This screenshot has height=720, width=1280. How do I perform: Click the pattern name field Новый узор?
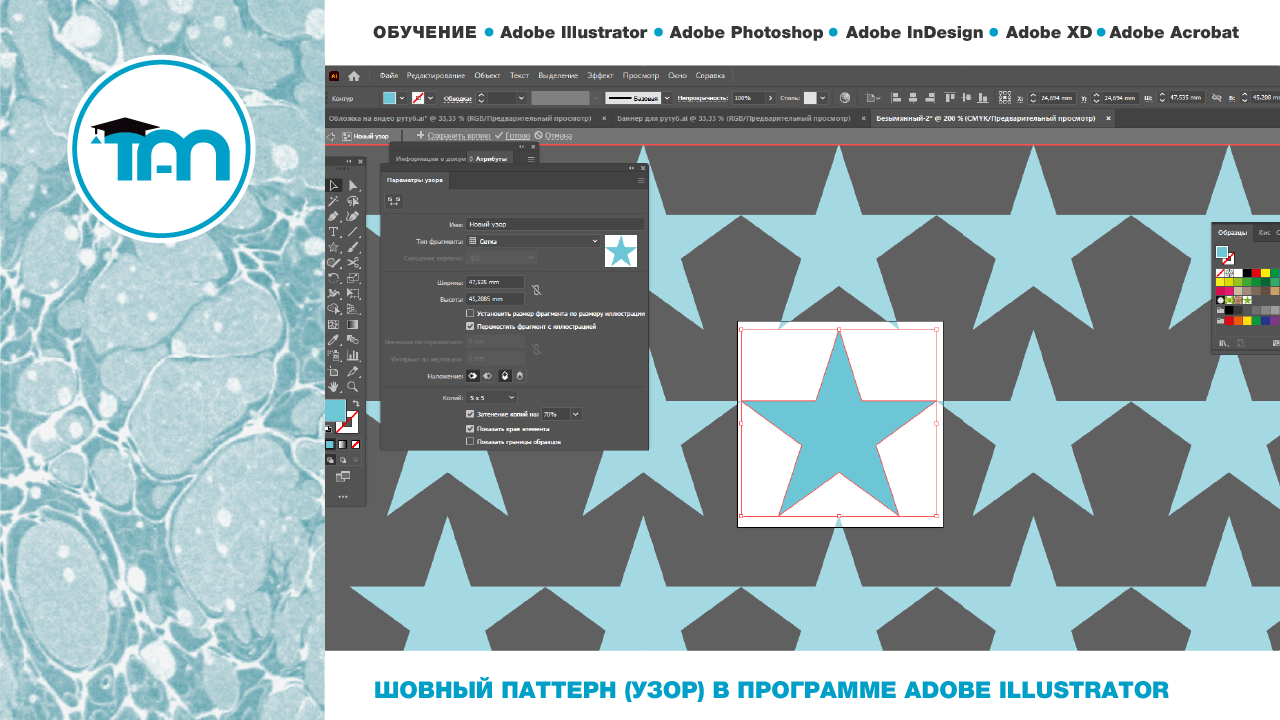coord(555,224)
